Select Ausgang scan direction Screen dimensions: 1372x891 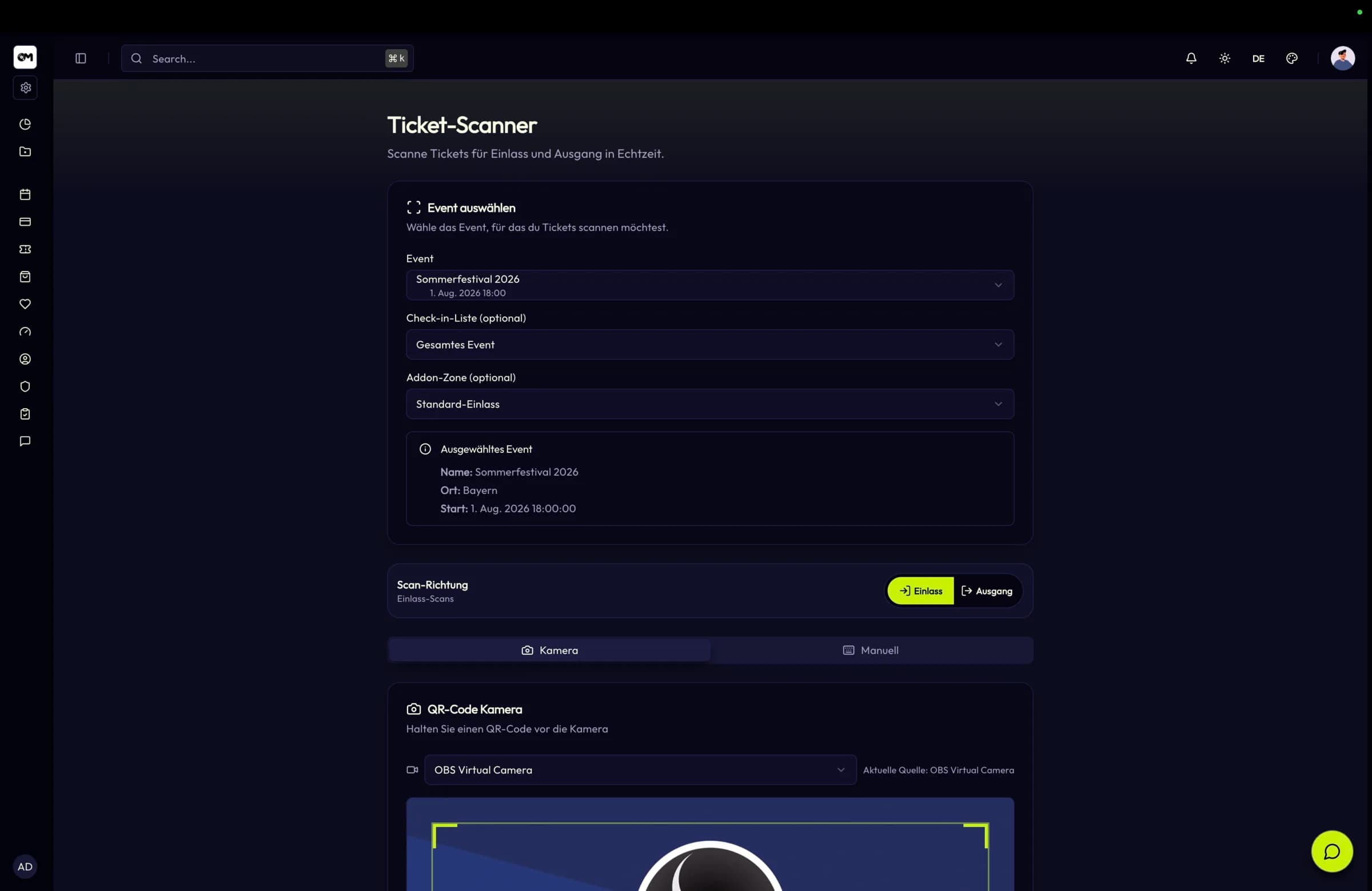(987, 591)
